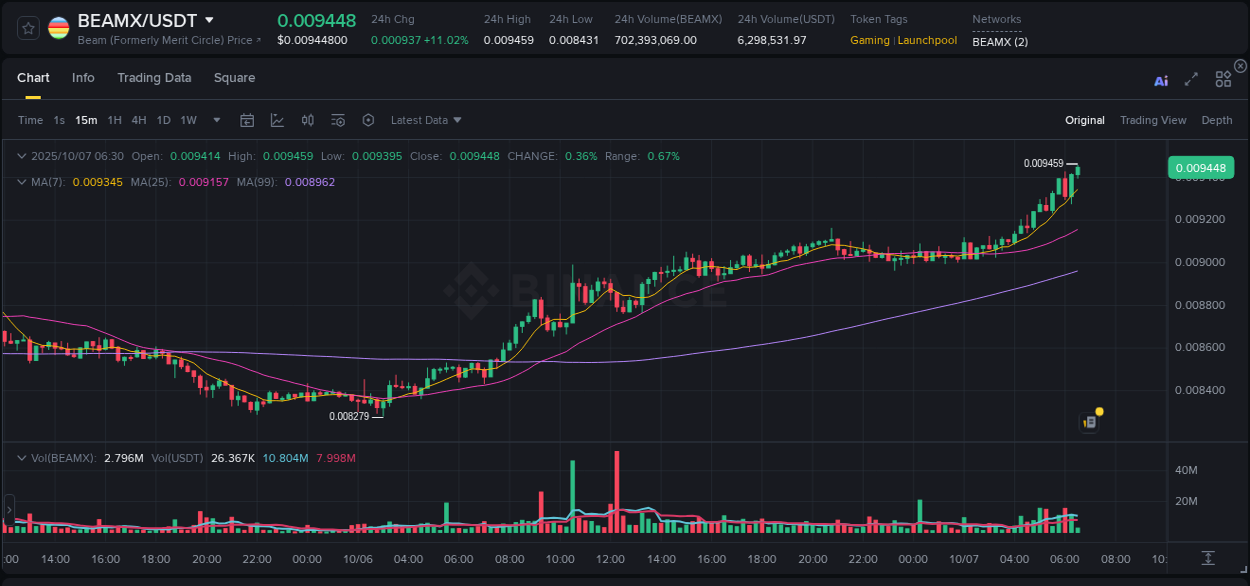Open the Latest Data dropdown

425,120
